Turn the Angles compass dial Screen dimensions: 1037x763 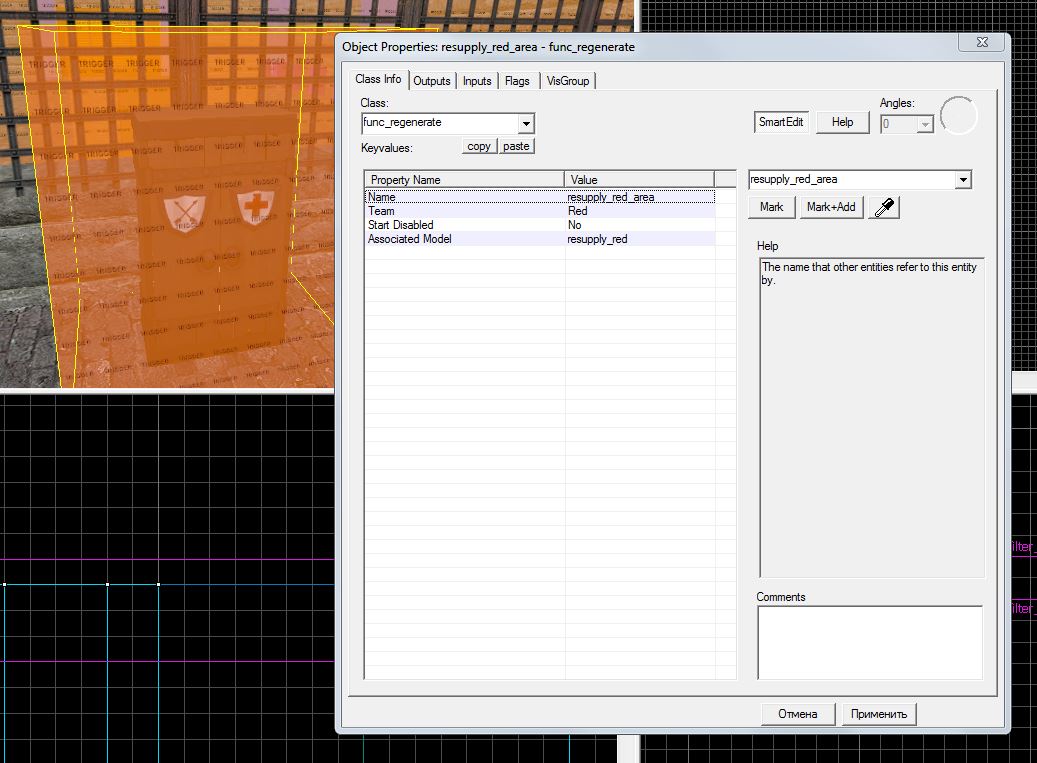(x=958, y=116)
